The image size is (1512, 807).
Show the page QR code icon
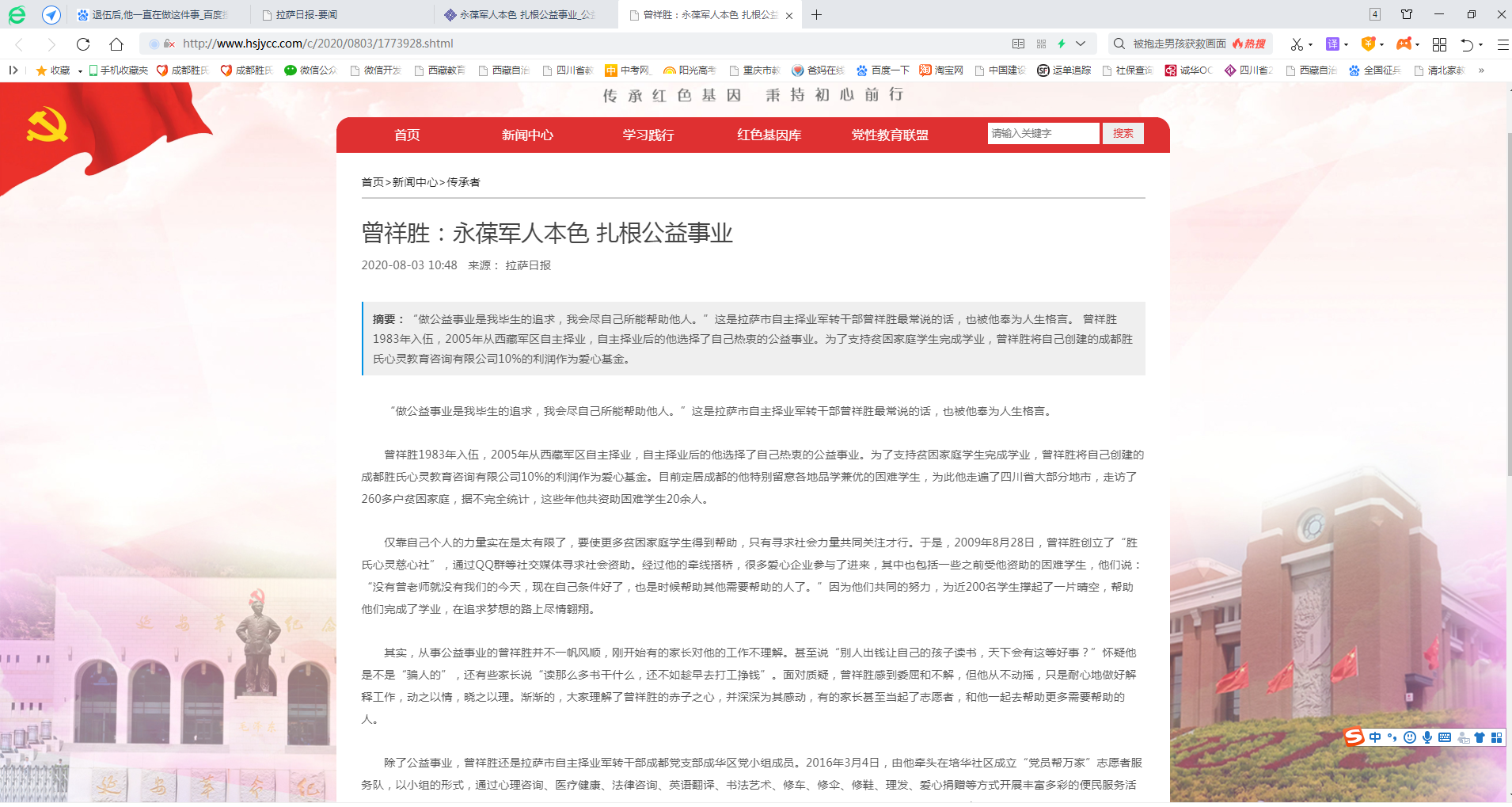[1041, 44]
